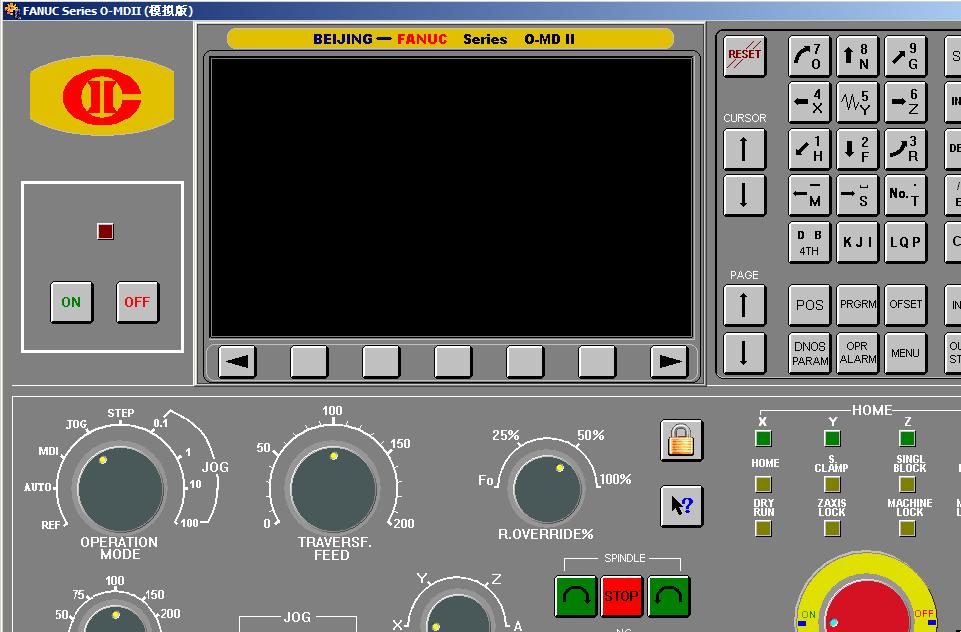Move CURSOR up with arrow key
This screenshot has width=961, height=632.
[744, 149]
